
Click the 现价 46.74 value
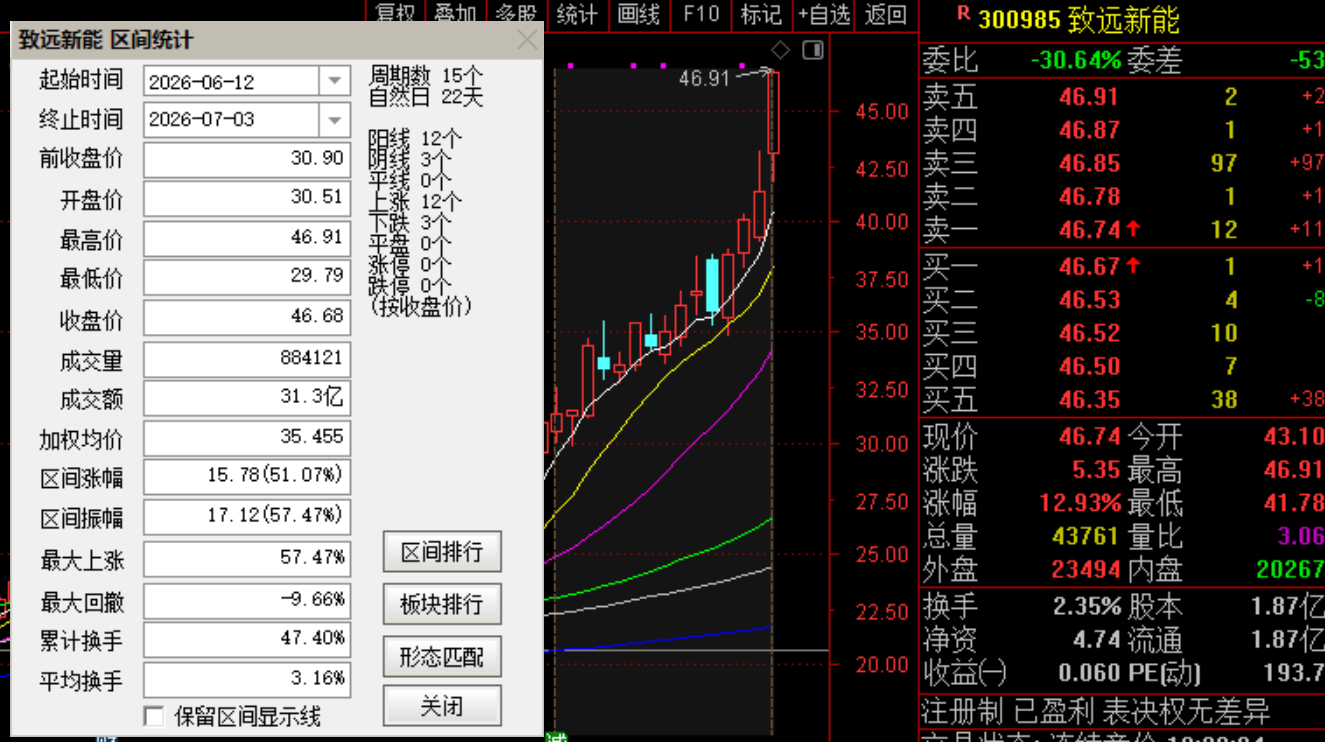coord(1089,436)
